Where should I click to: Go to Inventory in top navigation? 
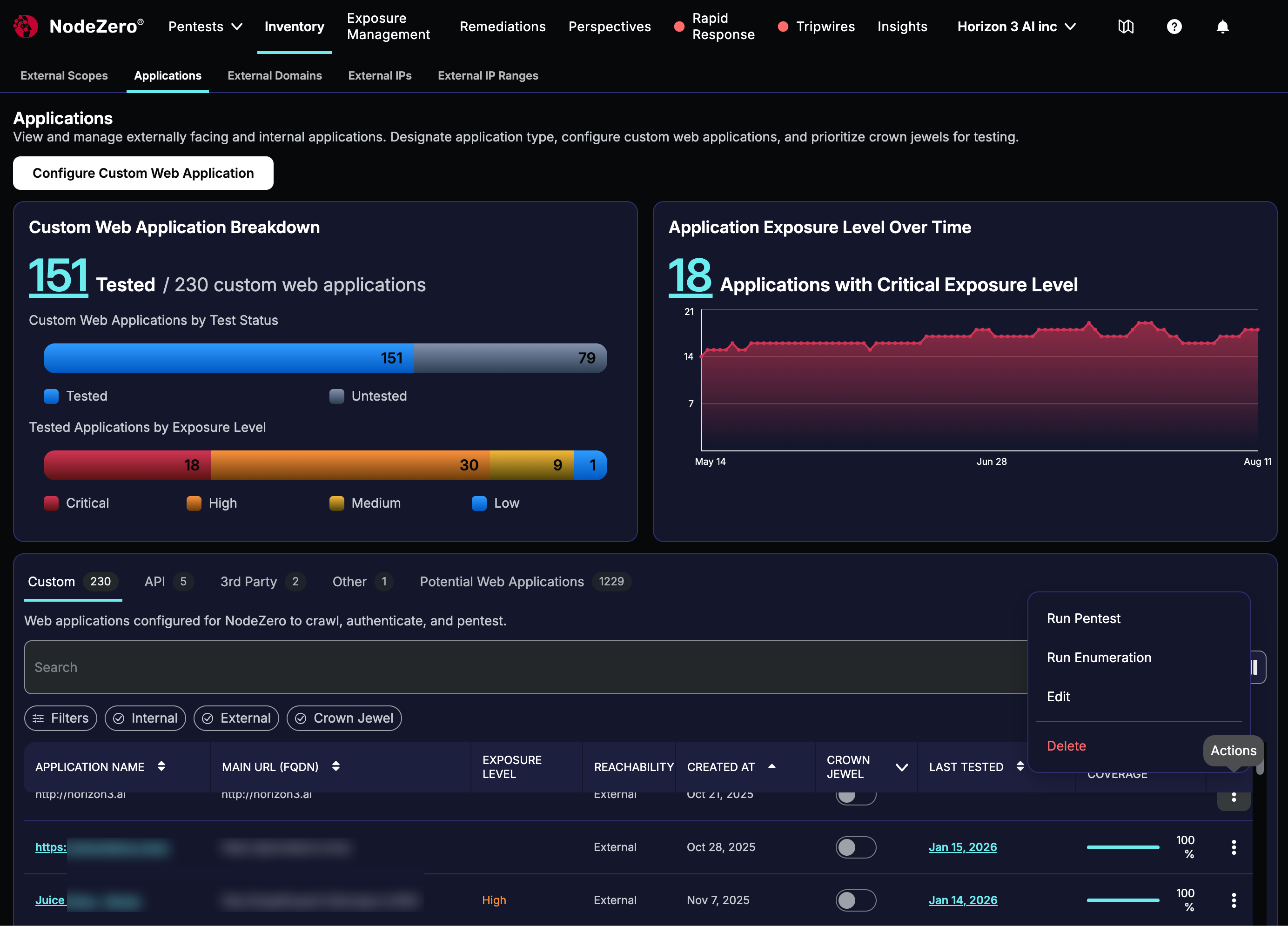click(x=294, y=27)
